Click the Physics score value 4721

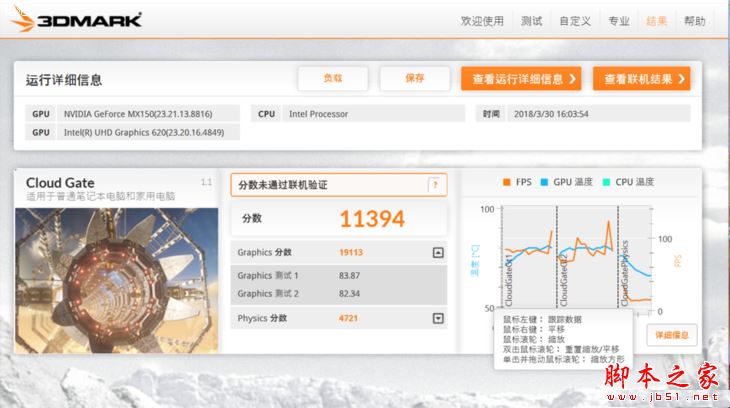[x=348, y=319]
